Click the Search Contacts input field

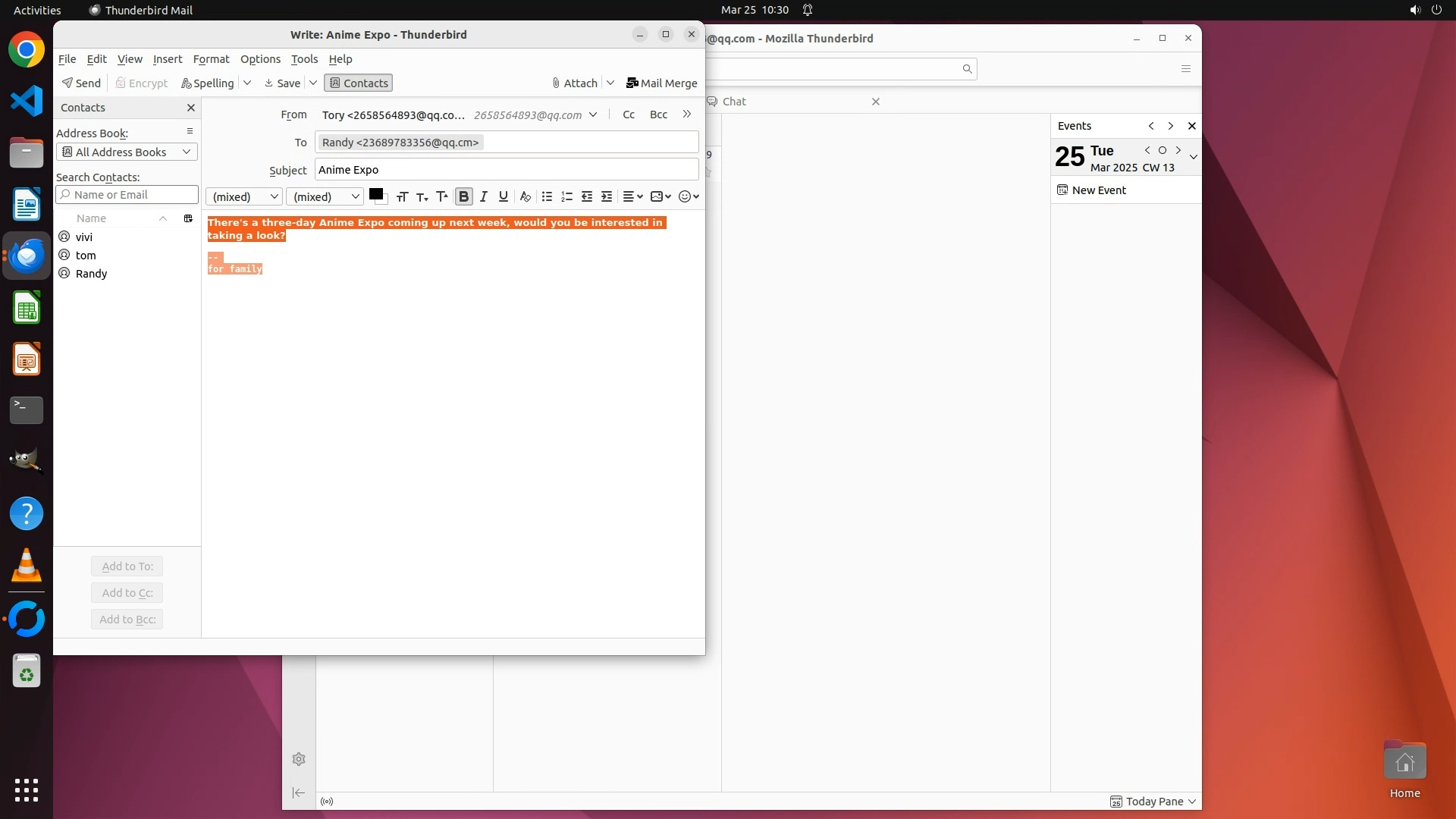coord(127,195)
